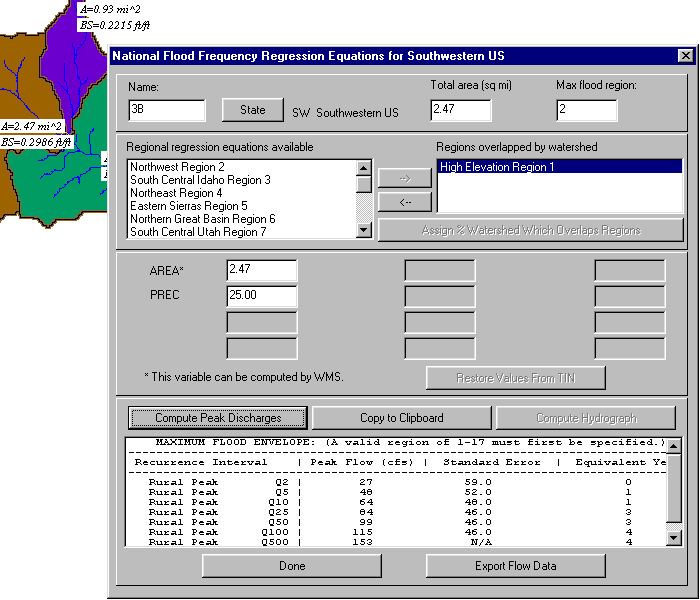700x600 pixels.
Task: Click the Name input field containing 3B
Action: pyautogui.click(x=167, y=110)
